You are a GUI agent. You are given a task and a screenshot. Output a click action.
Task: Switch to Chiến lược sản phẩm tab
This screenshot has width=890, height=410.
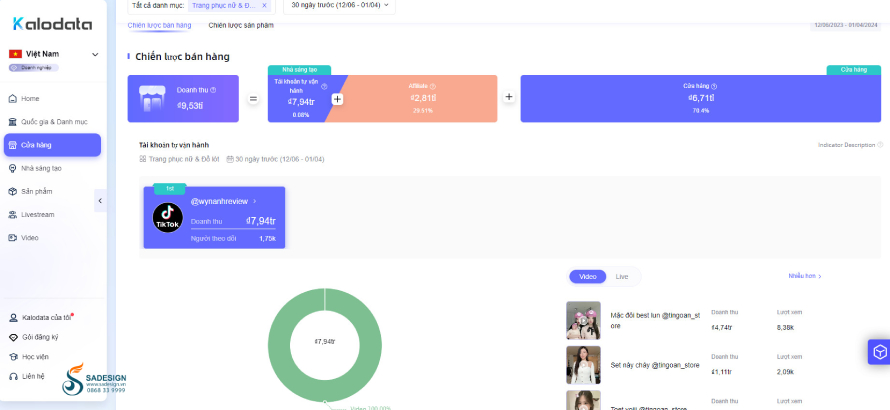(241, 26)
